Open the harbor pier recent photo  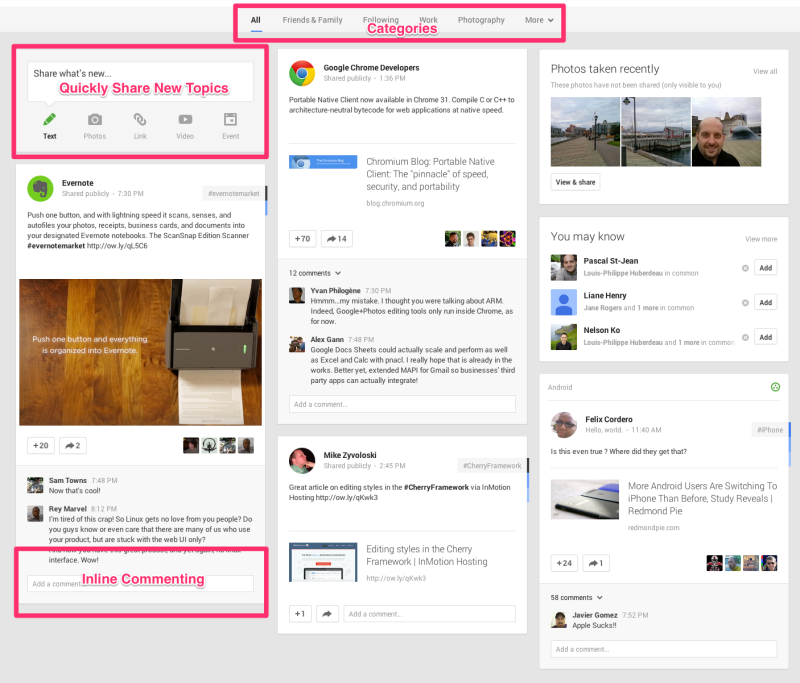tap(656, 132)
